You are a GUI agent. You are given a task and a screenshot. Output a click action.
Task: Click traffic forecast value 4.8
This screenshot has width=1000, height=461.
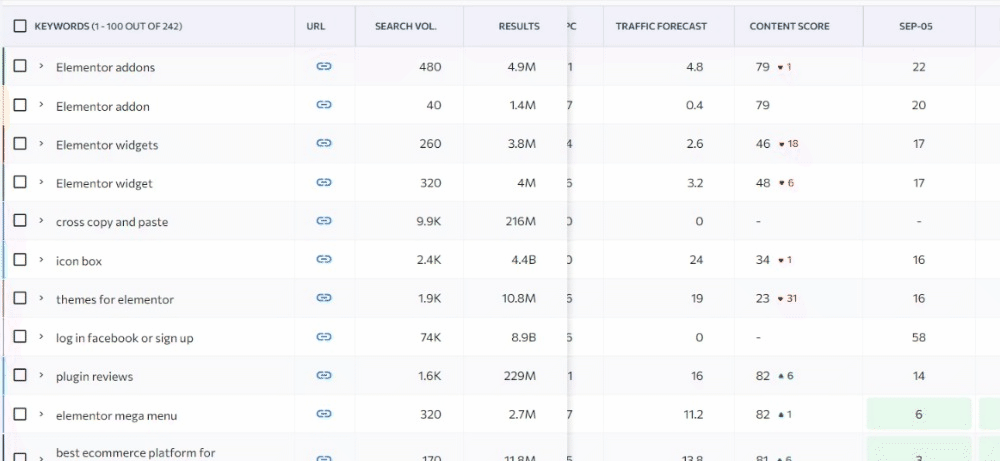click(x=695, y=66)
